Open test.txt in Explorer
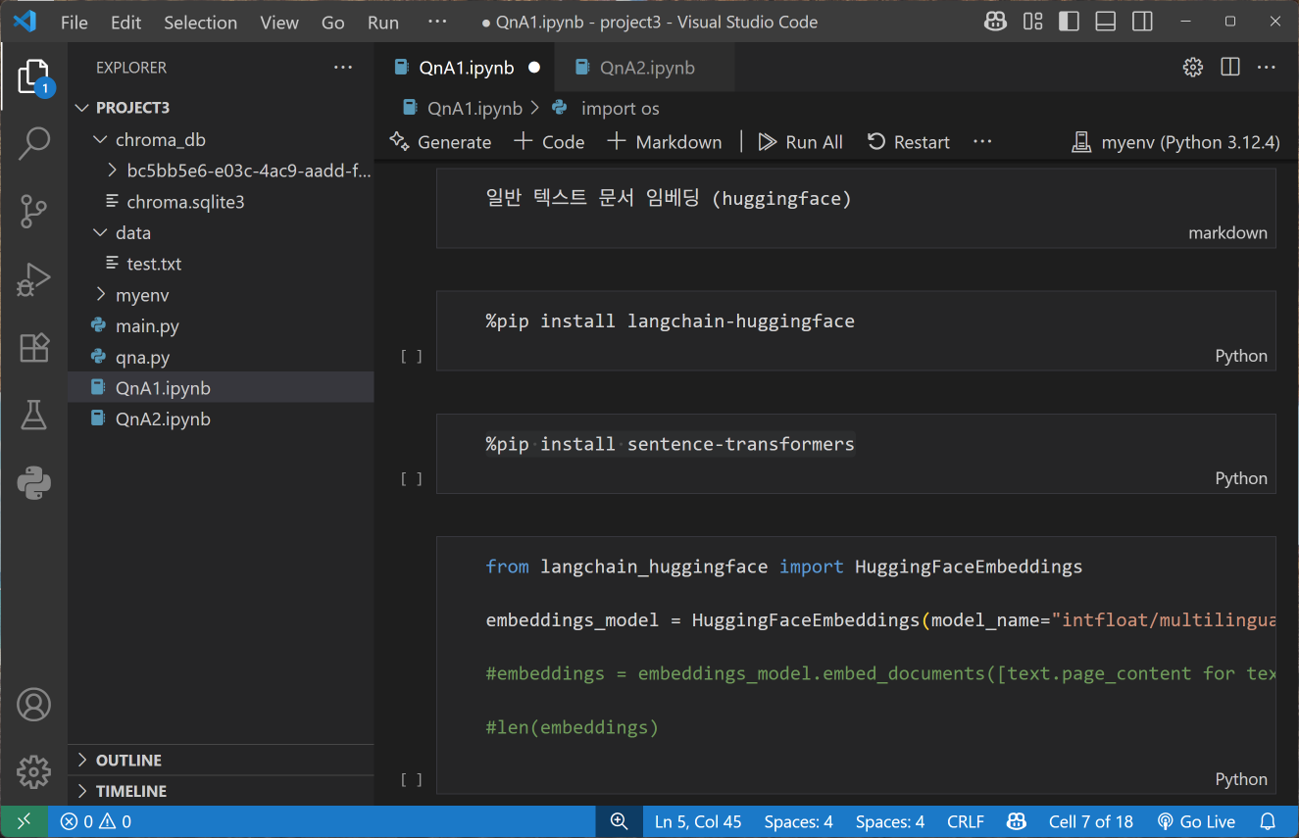The image size is (1299, 838). [x=221, y=263]
